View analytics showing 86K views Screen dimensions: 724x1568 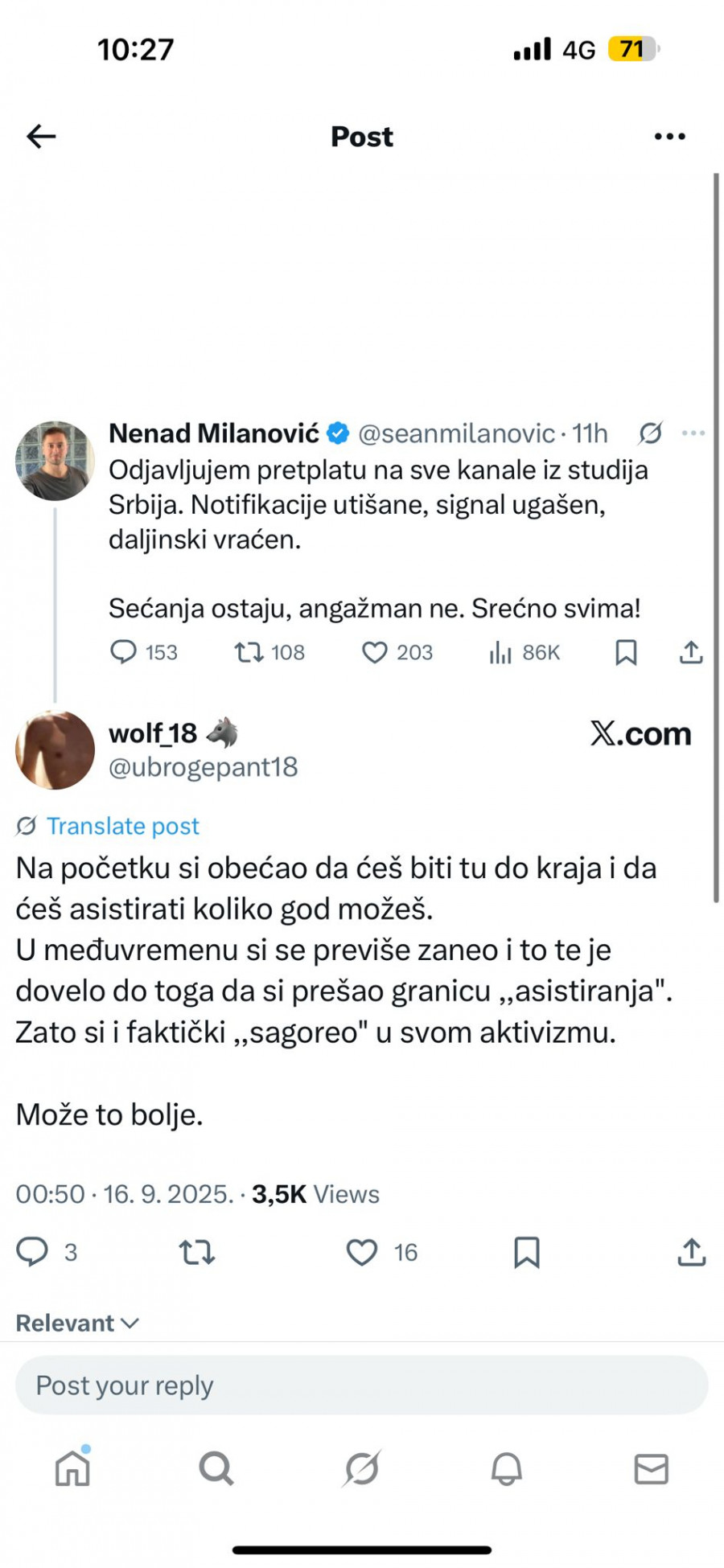[x=500, y=652]
